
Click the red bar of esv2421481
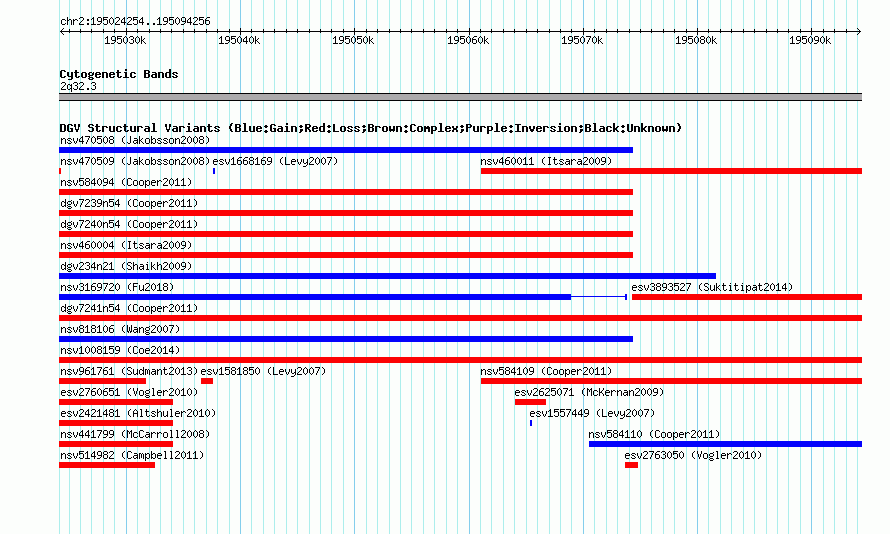tap(116, 423)
